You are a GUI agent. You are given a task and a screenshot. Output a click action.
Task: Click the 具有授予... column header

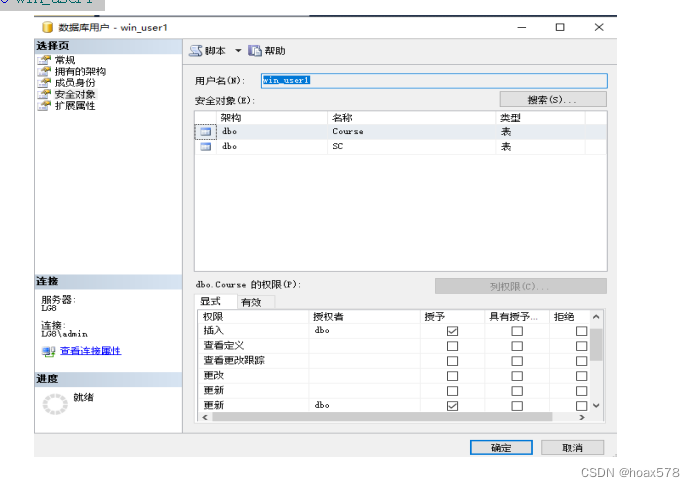[517, 316]
